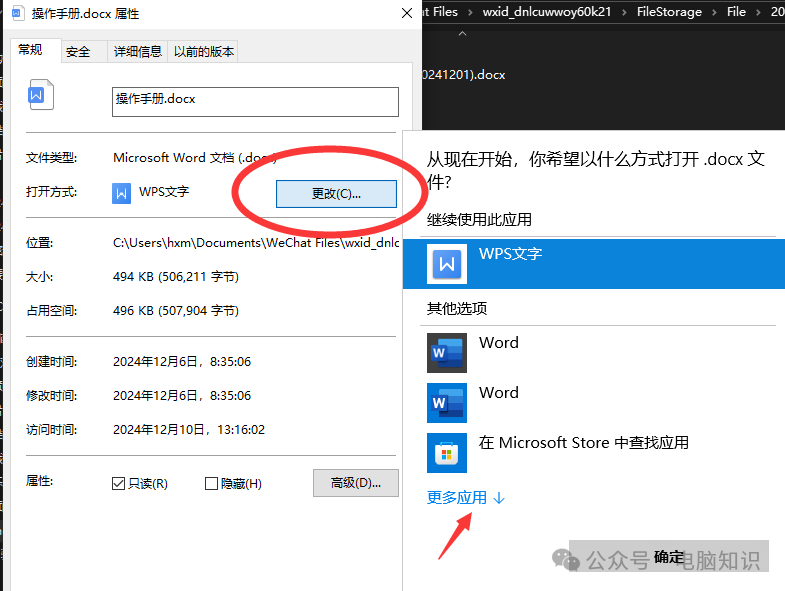Viewport: 785px width, 591px height.
Task: Select WPS文字 label as default app
Action: click(x=511, y=253)
